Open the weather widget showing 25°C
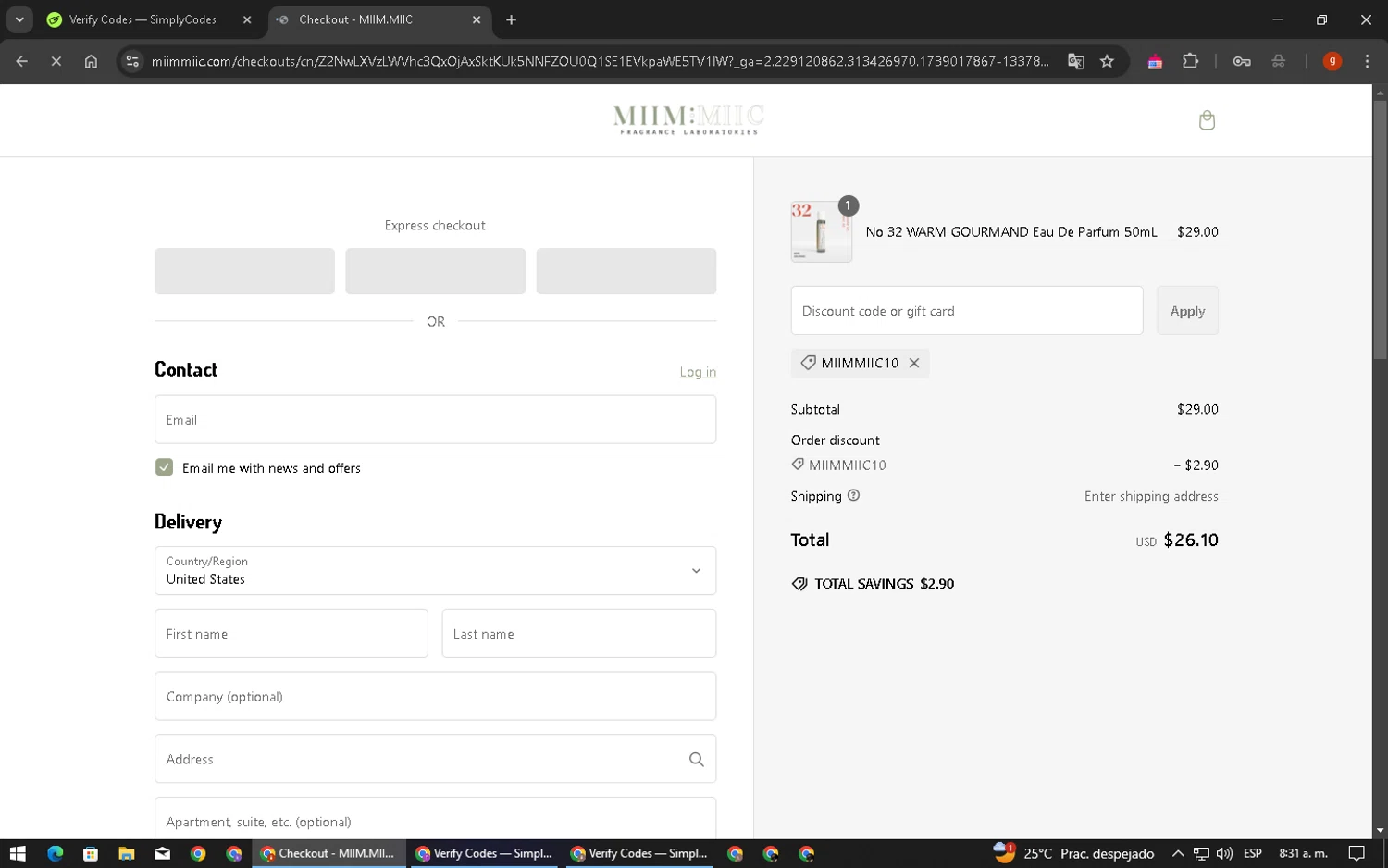This screenshot has height=868, width=1388. click(x=1073, y=853)
